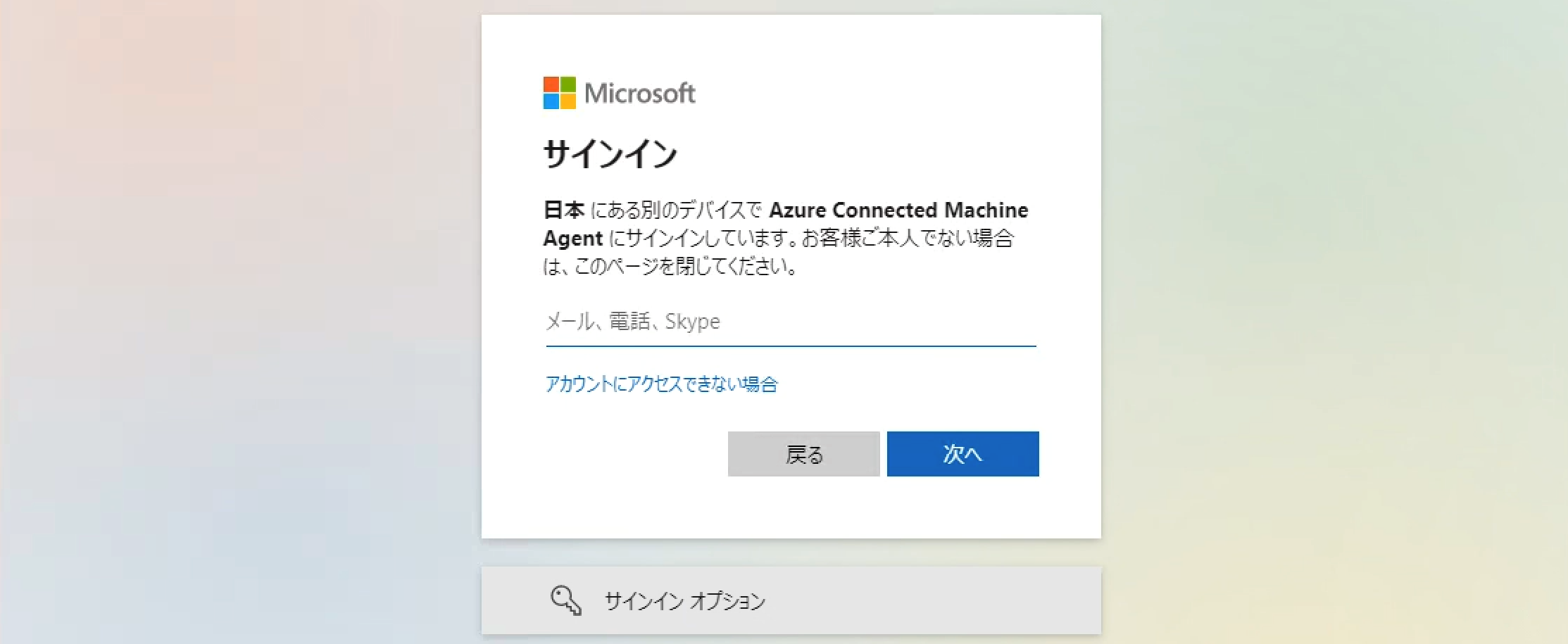Click the bold 日本 location text
This screenshot has width=1568, height=644.
(x=564, y=210)
